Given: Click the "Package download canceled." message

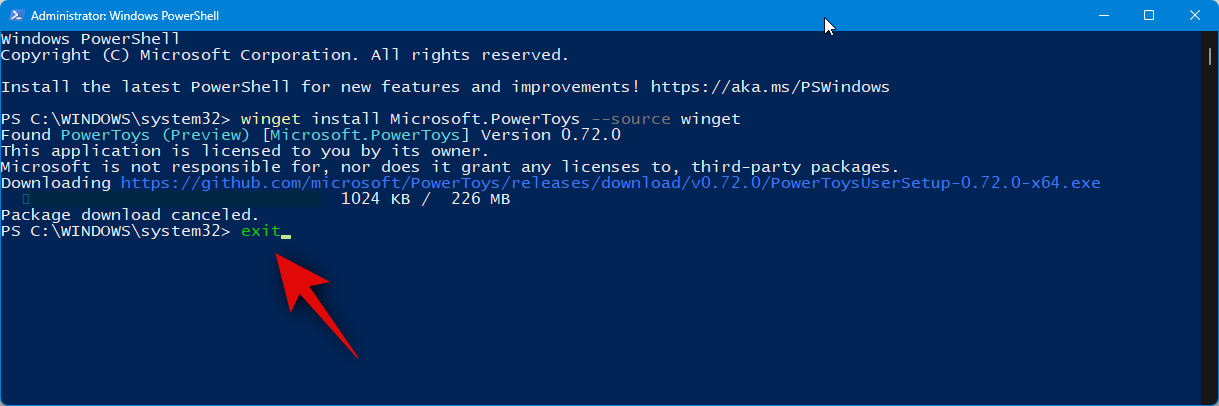Looking at the screenshot, I should click(x=130, y=215).
